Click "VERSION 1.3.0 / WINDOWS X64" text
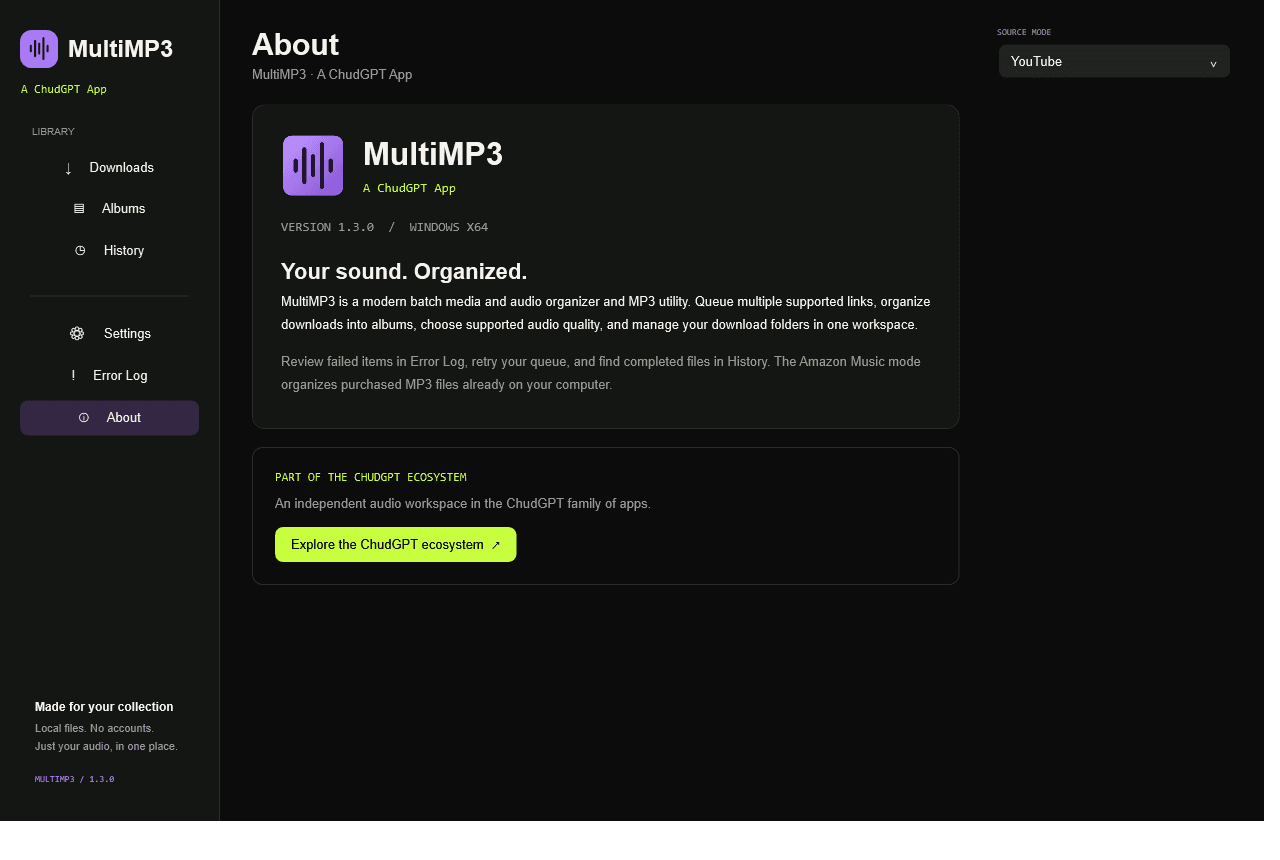Viewport: 1280px width, 860px height. pyautogui.click(x=385, y=228)
